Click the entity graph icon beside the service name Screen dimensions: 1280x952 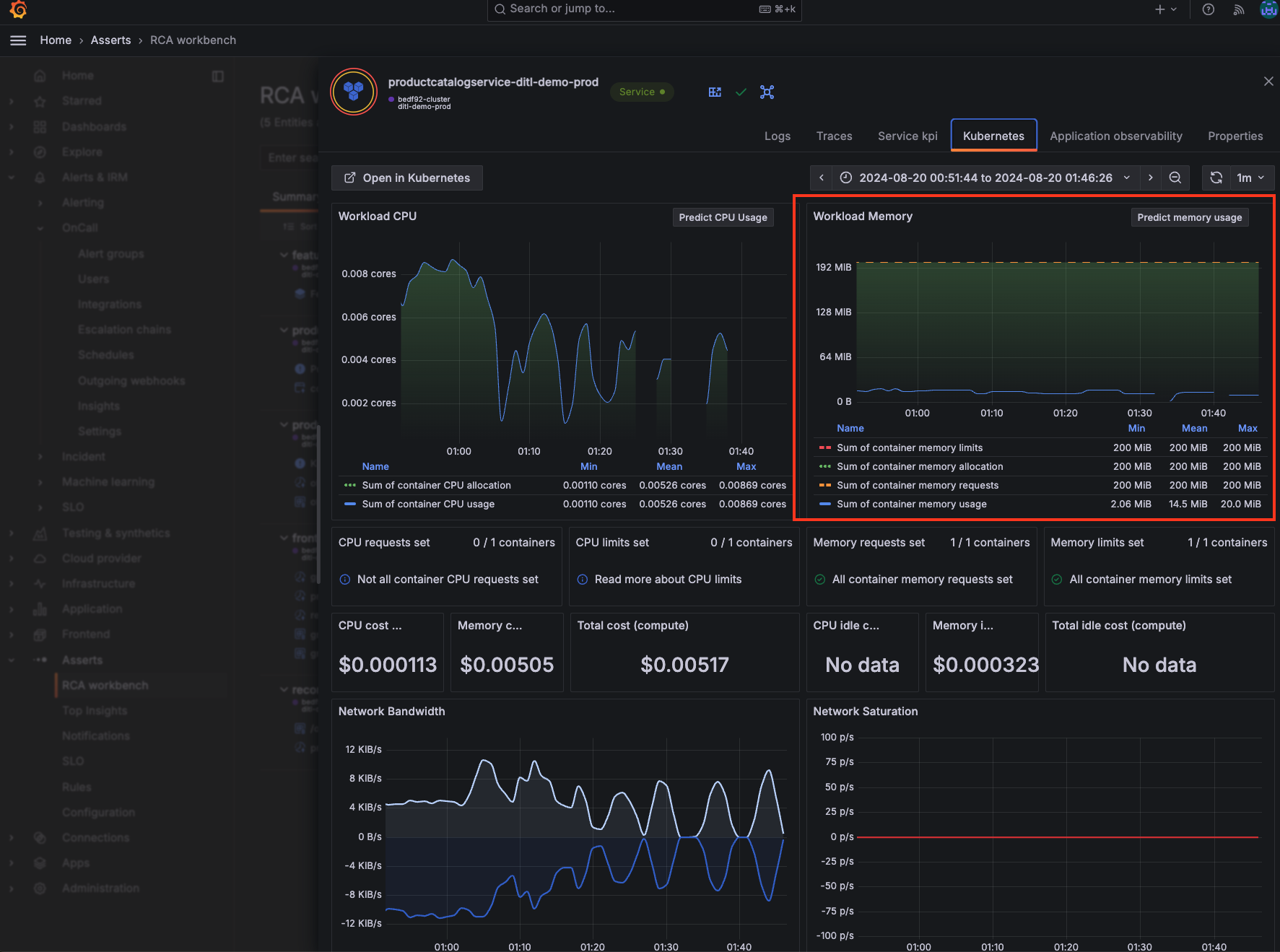point(767,92)
